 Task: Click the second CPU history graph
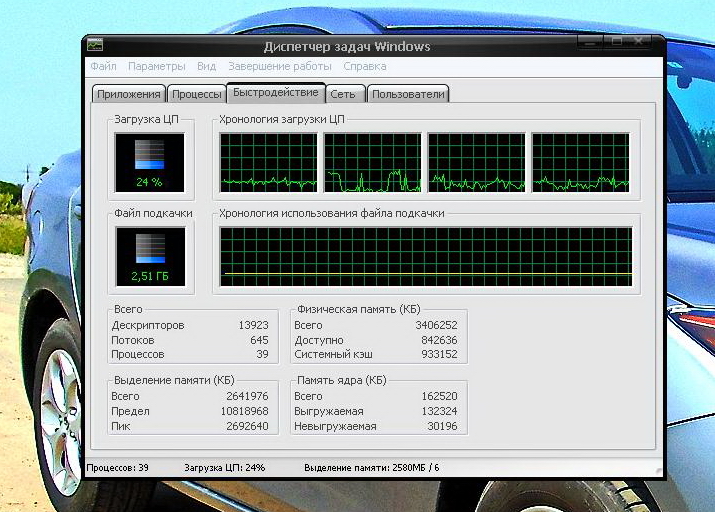pos(372,162)
